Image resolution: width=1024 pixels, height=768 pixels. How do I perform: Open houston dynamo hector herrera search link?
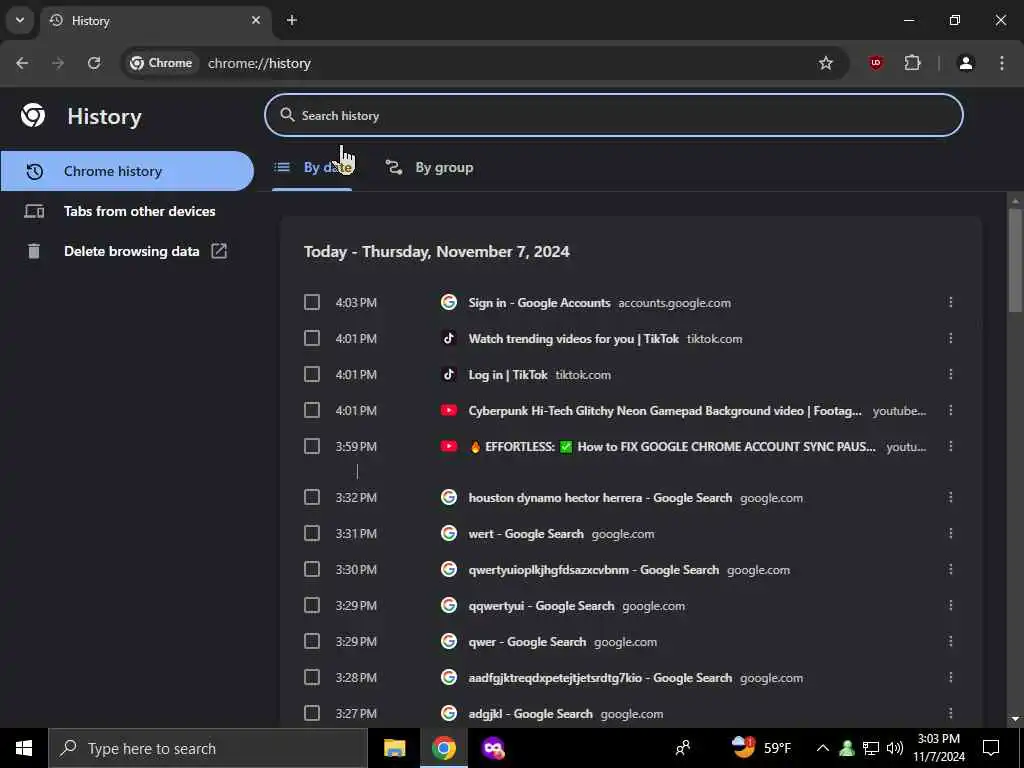click(x=600, y=498)
